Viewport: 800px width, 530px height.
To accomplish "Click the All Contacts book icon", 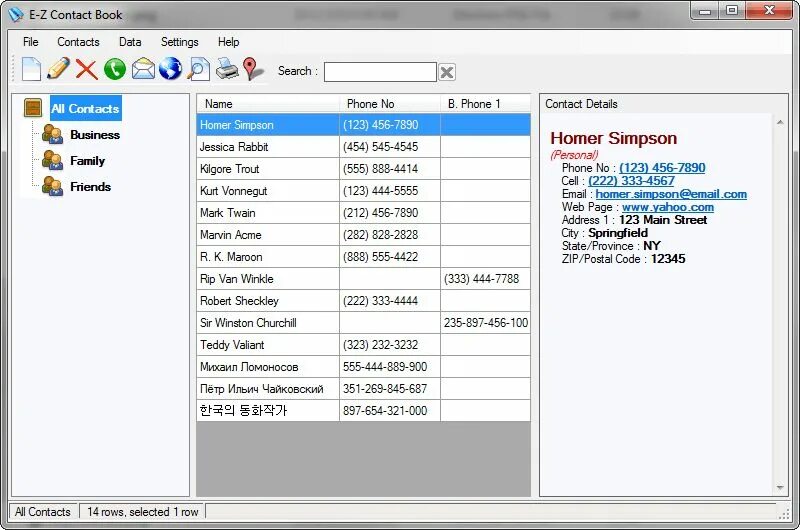I will [x=33, y=108].
